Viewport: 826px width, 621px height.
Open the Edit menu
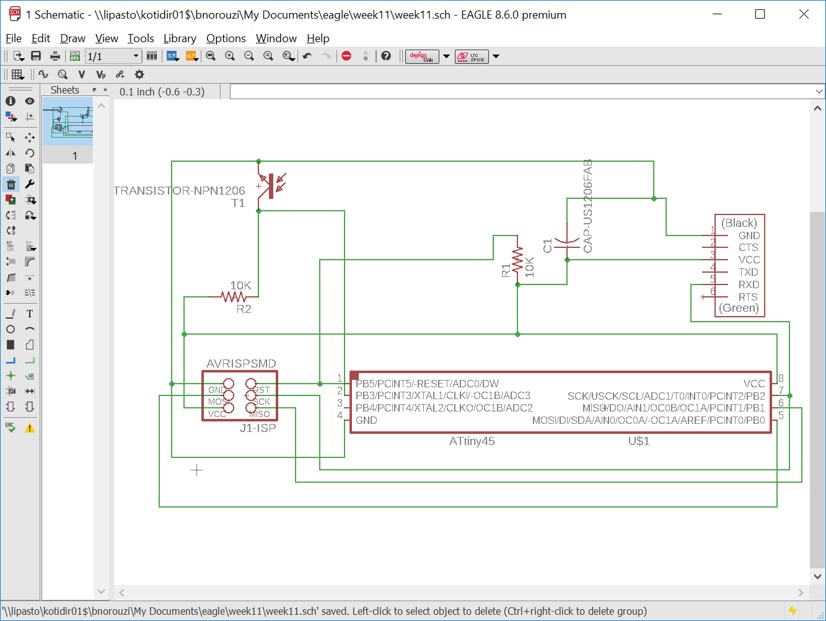coord(41,38)
